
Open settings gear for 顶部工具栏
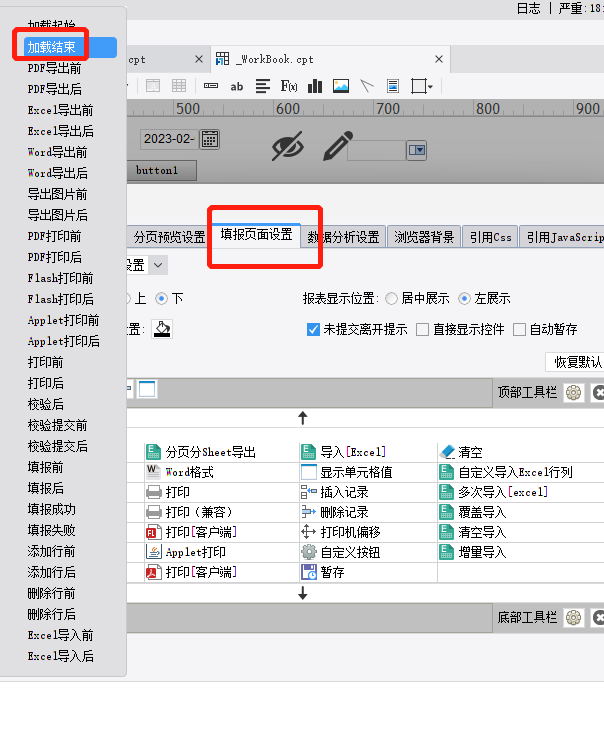pos(573,393)
